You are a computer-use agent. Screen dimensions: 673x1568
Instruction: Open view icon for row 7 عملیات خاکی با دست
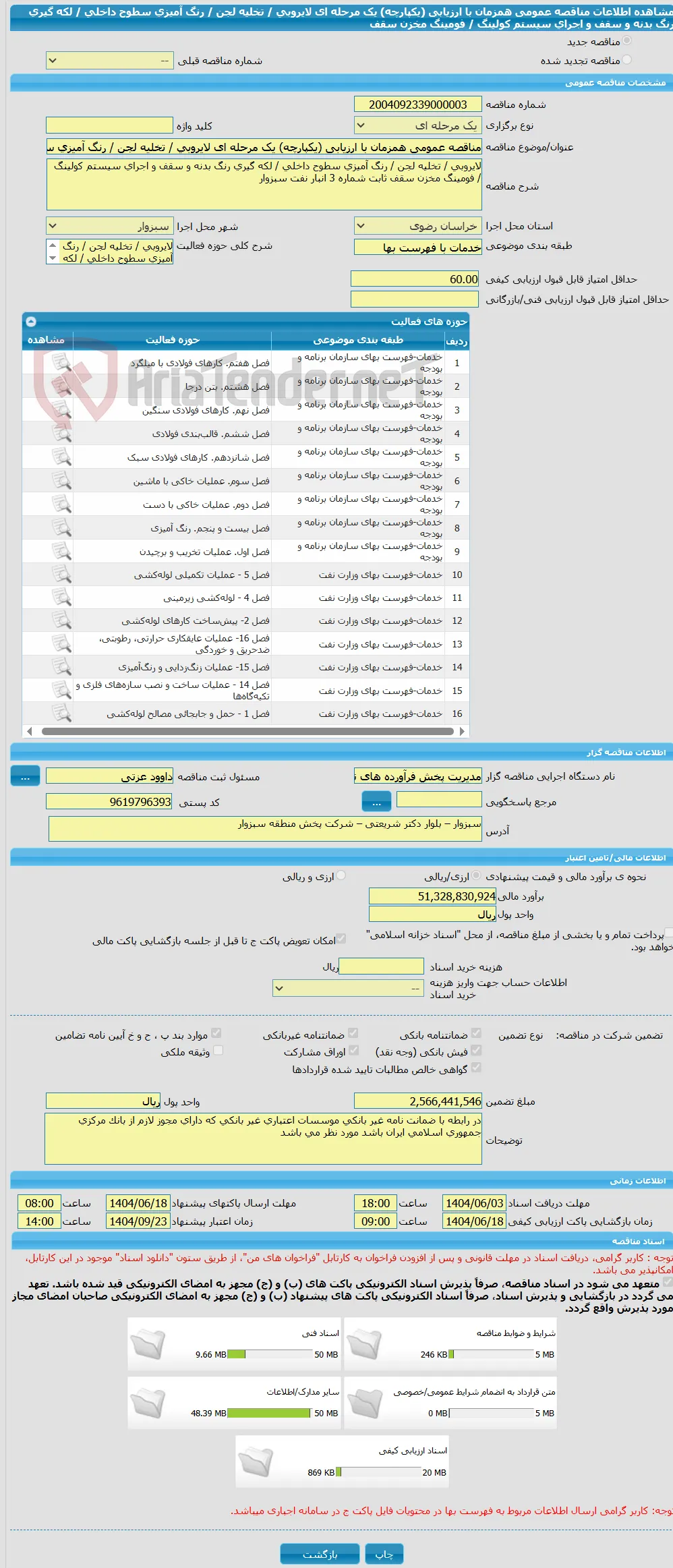pos(61,504)
